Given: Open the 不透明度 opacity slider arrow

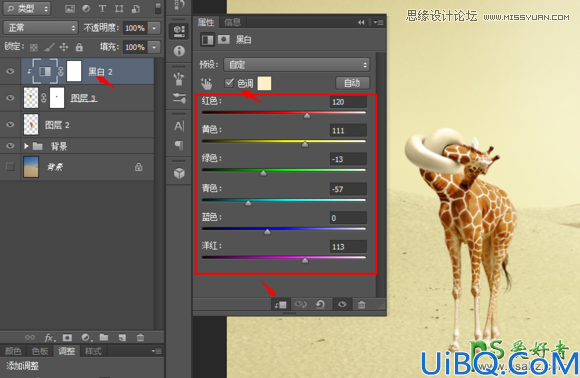Looking at the screenshot, I should [x=154, y=28].
